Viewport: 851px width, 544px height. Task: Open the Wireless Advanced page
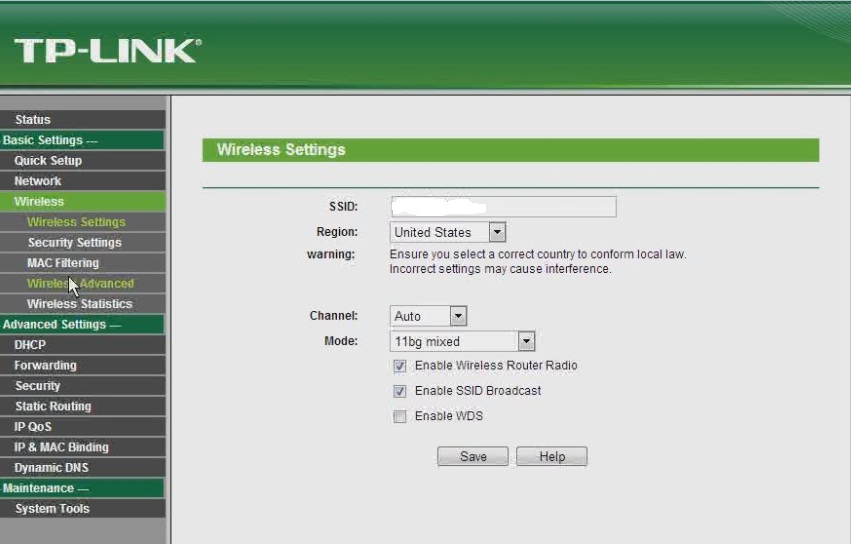point(80,283)
